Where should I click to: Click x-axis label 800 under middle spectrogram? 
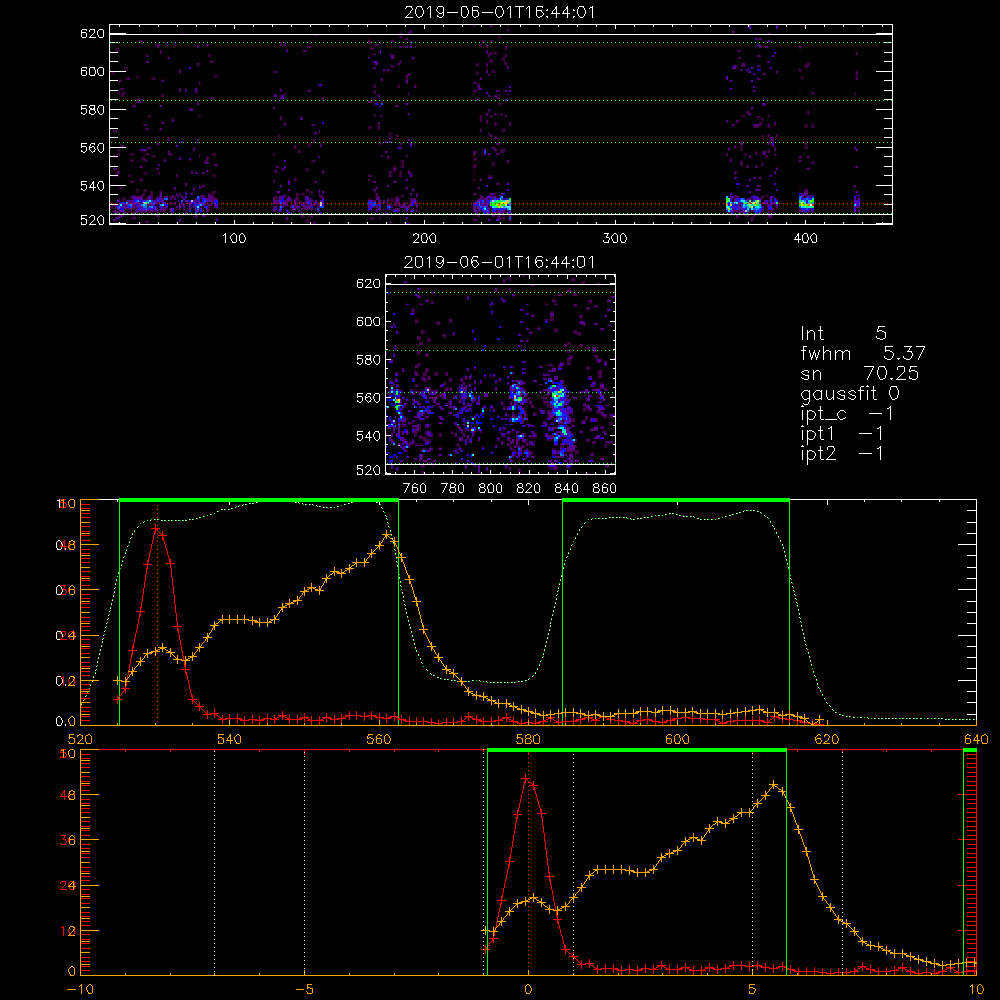(x=490, y=489)
